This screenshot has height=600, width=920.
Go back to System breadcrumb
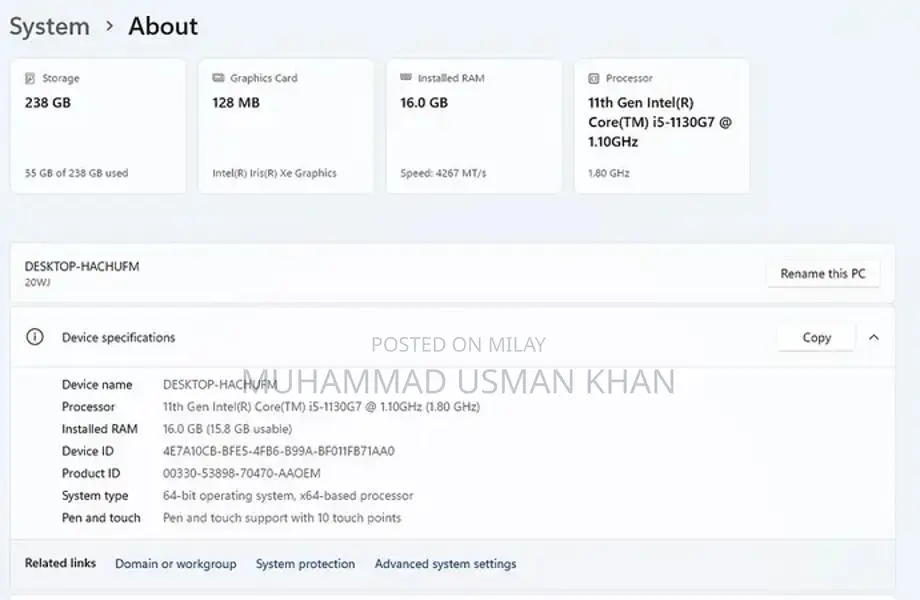pos(49,27)
